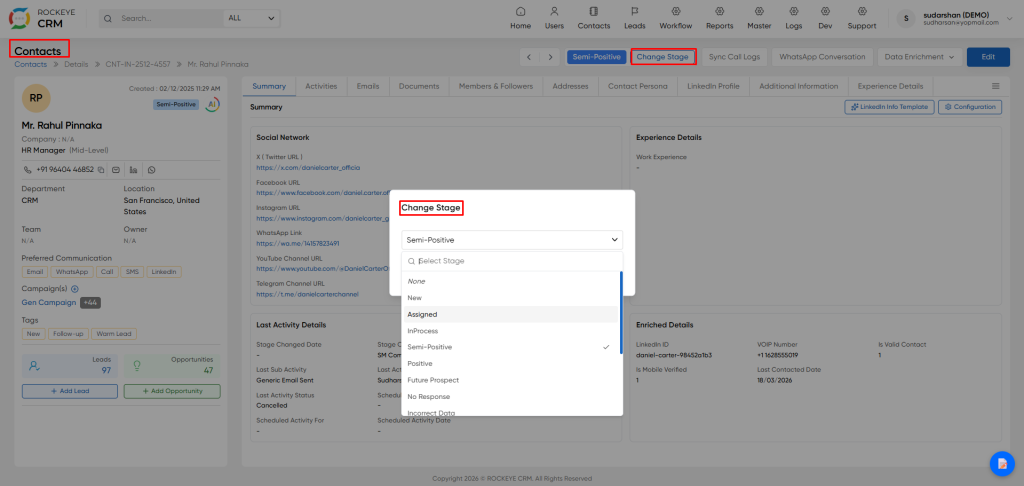The width and height of the screenshot is (1024, 486).
Task: Open the Configuration button
Action: pos(970,107)
